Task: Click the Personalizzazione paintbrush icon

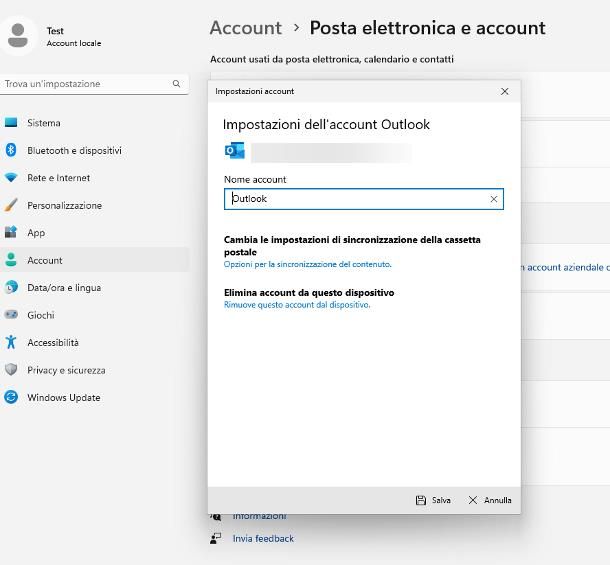Action: click(x=11, y=205)
